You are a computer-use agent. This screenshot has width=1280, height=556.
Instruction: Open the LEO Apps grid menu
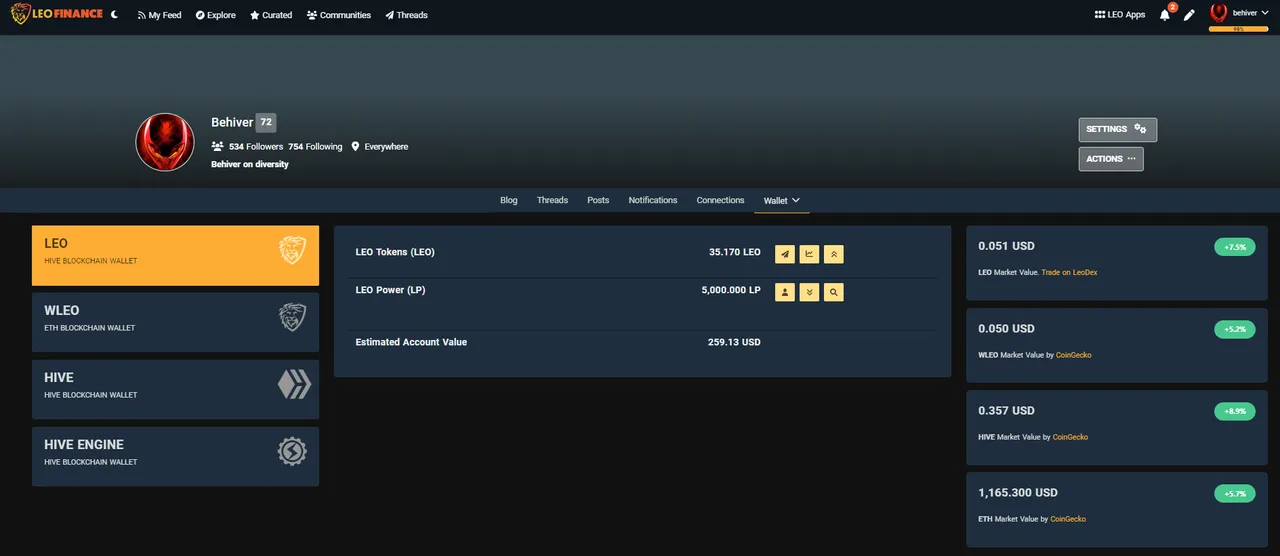click(x=1120, y=15)
